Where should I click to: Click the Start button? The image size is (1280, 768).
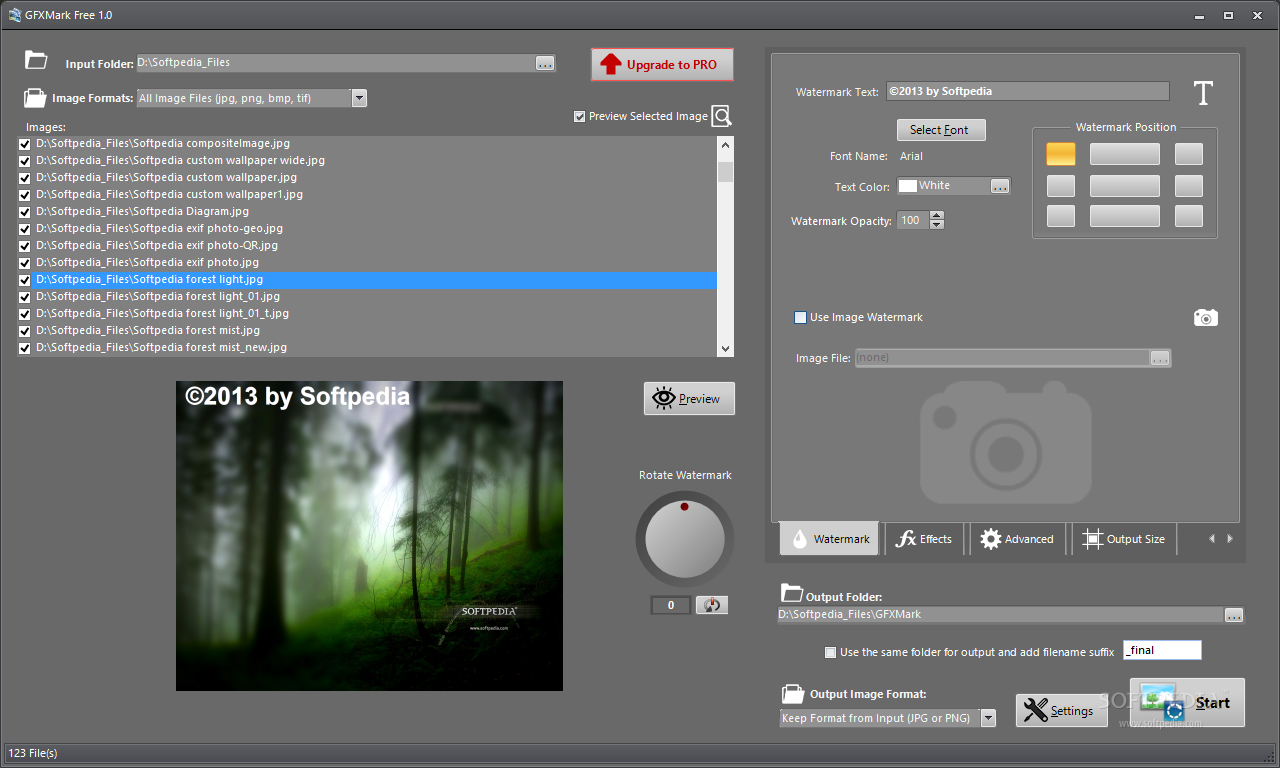click(x=1187, y=702)
